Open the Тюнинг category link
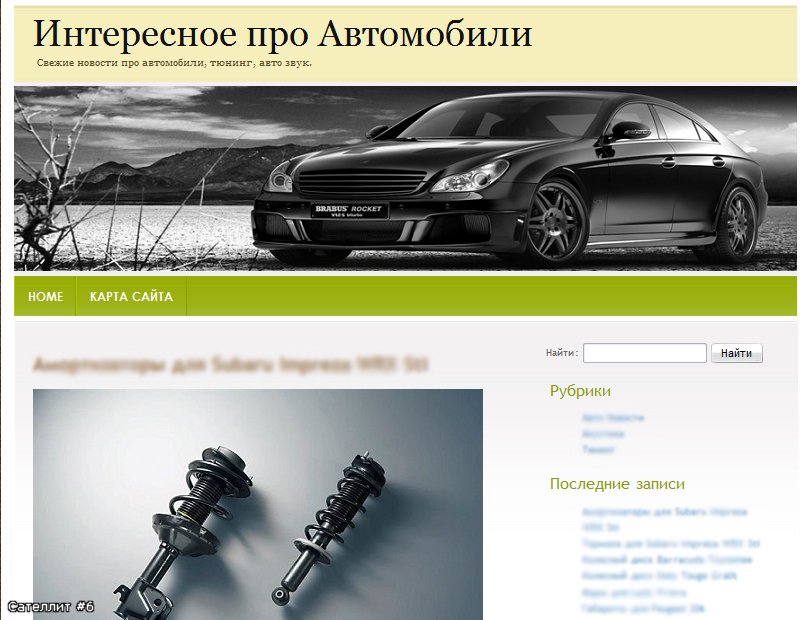 (598, 450)
